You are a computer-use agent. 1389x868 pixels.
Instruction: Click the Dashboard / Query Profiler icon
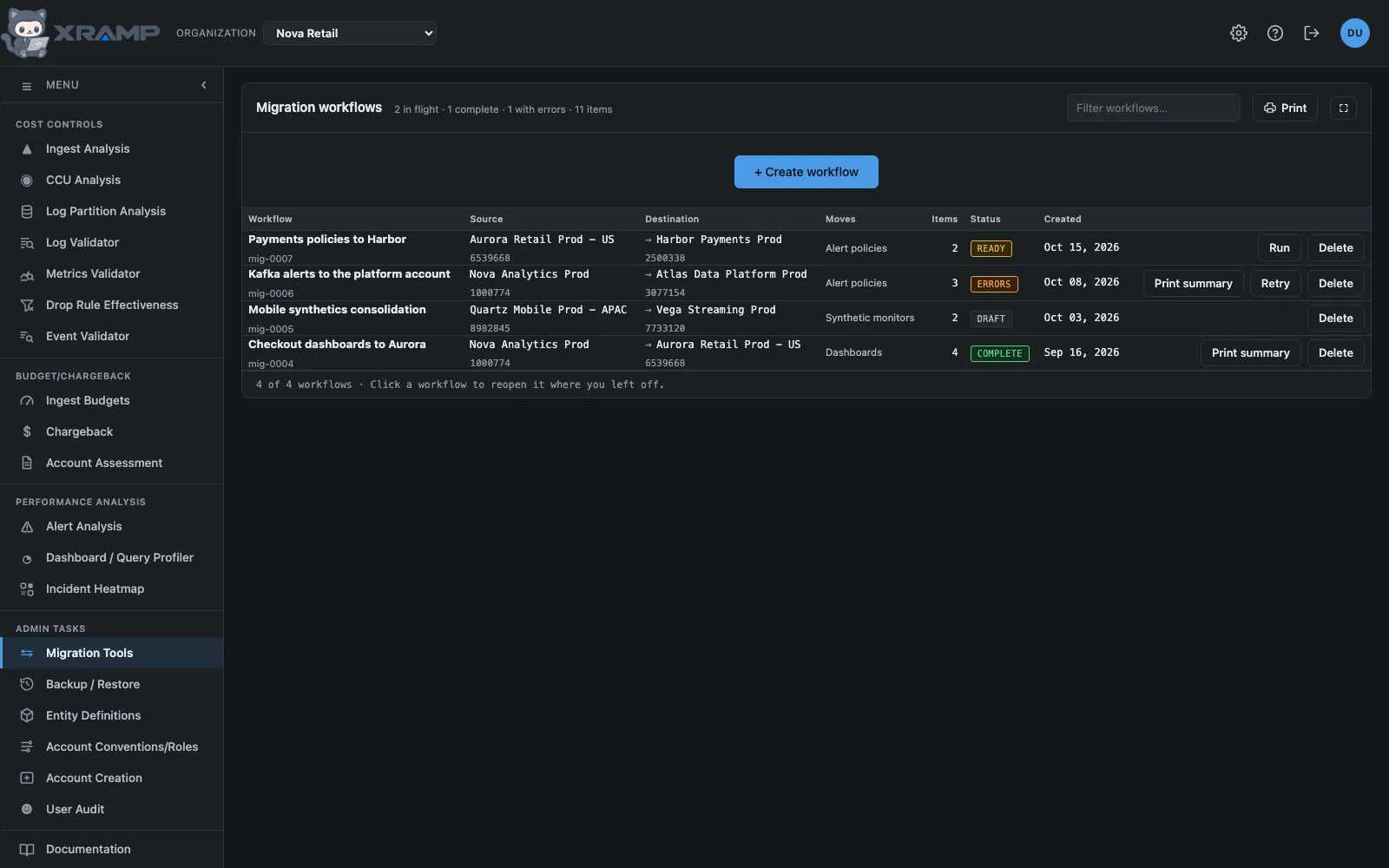pyautogui.click(x=27, y=558)
